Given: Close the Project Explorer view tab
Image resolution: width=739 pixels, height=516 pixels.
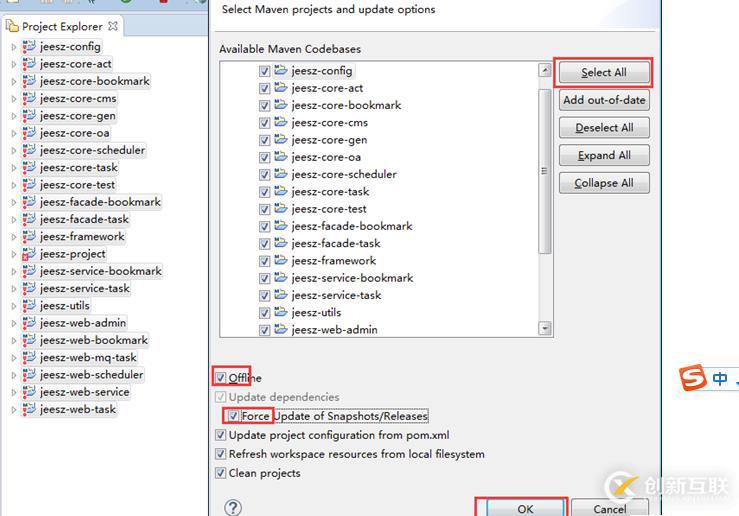Looking at the screenshot, I should [113, 26].
